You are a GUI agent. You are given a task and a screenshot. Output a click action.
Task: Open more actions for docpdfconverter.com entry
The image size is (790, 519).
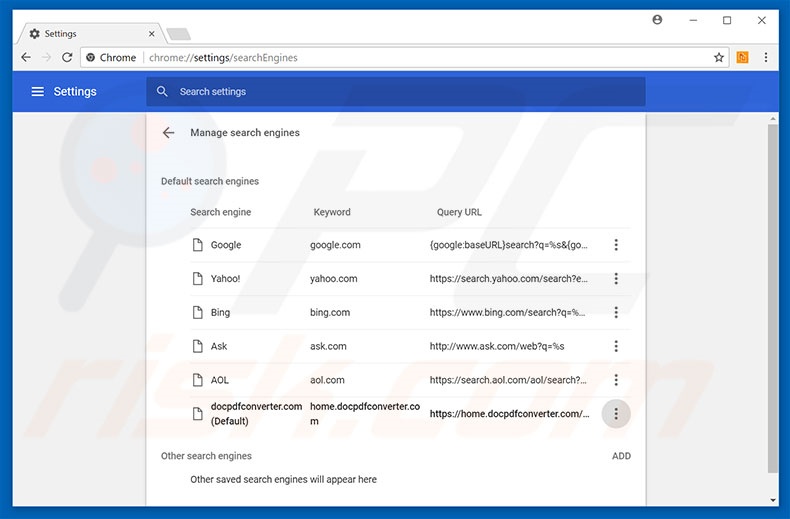(x=616, y=414)
